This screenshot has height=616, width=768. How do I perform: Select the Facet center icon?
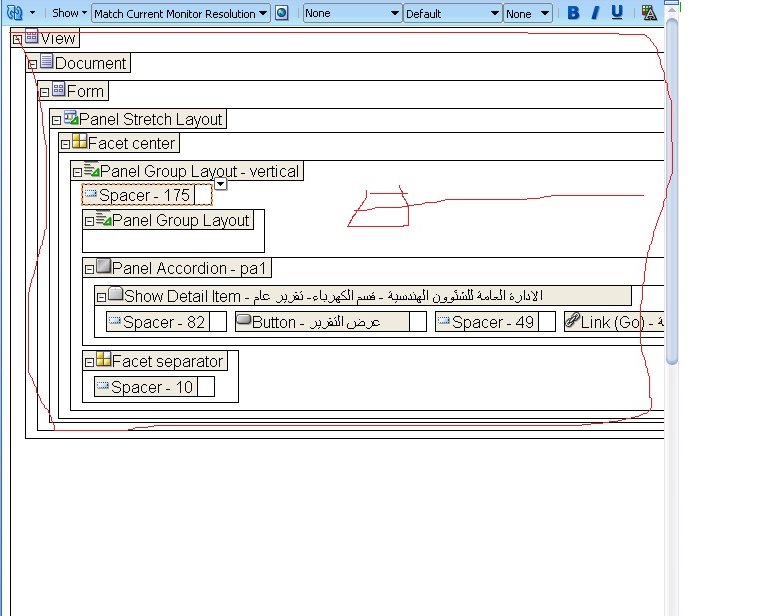click(79, 143)
